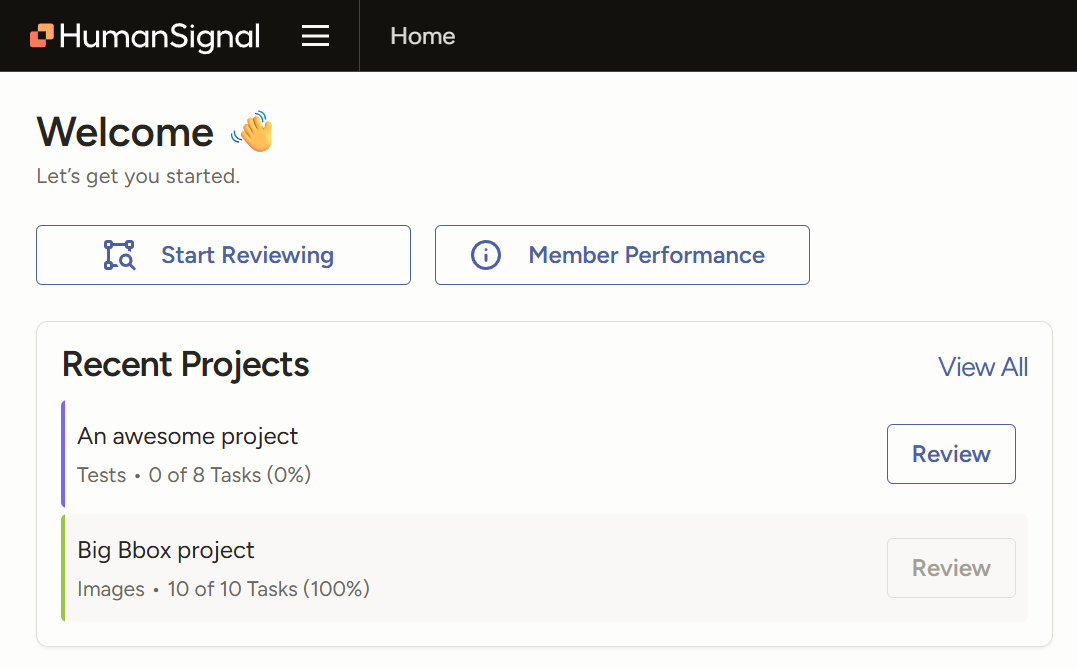Review "An awesome project"
Viewport: 1077px width, 669px height.
pos(951,454)
